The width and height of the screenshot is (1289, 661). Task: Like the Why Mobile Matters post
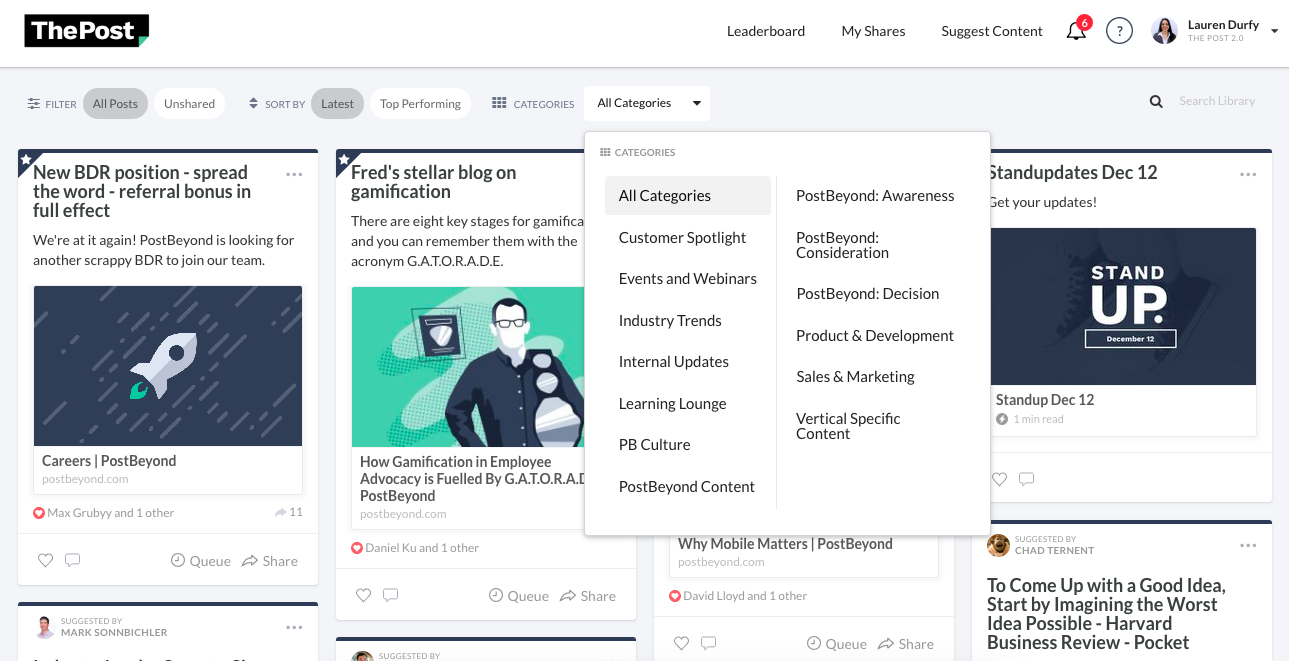coord(681,643)
